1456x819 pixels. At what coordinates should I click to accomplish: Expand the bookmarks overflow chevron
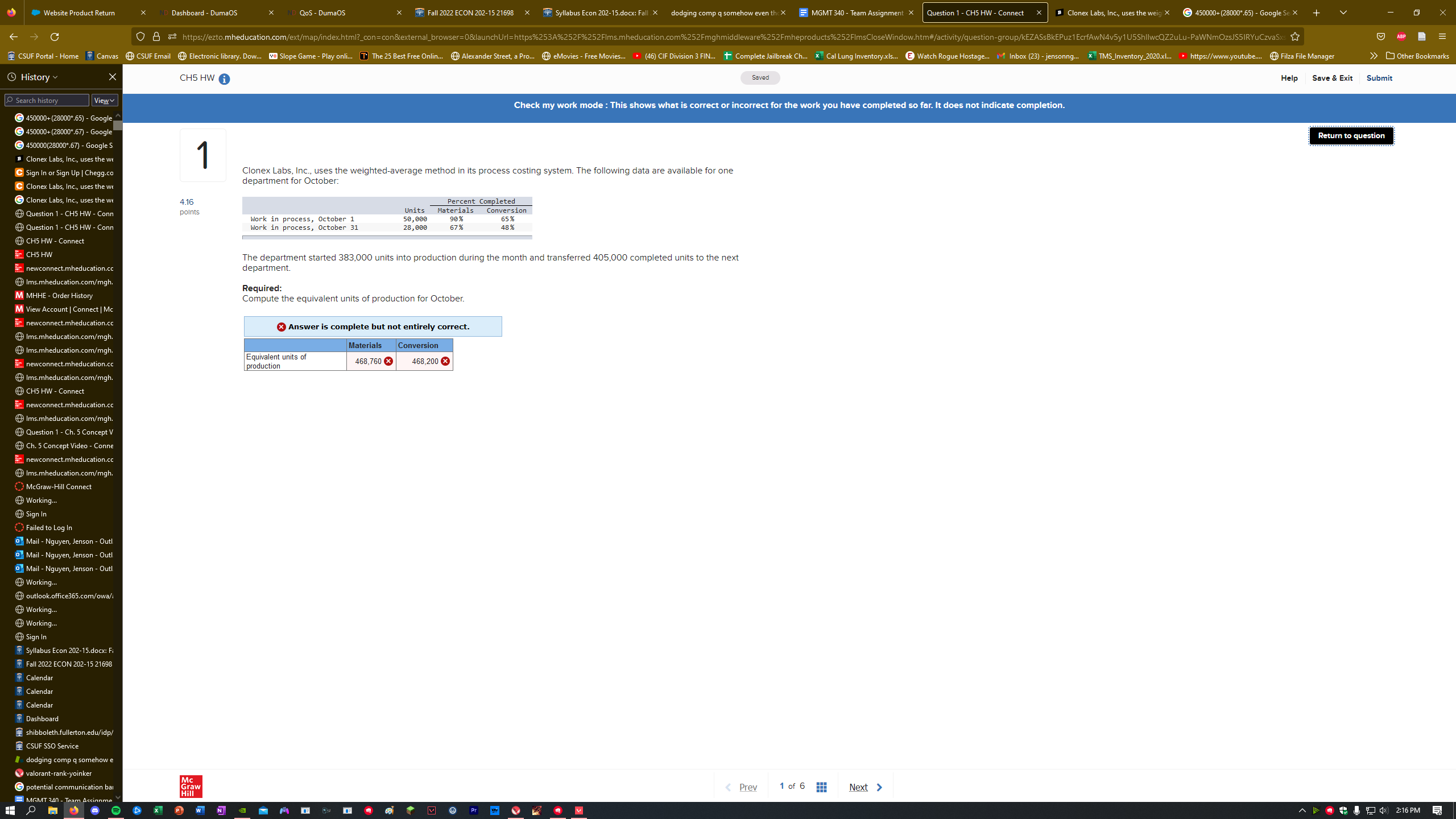click(1374, 56)
